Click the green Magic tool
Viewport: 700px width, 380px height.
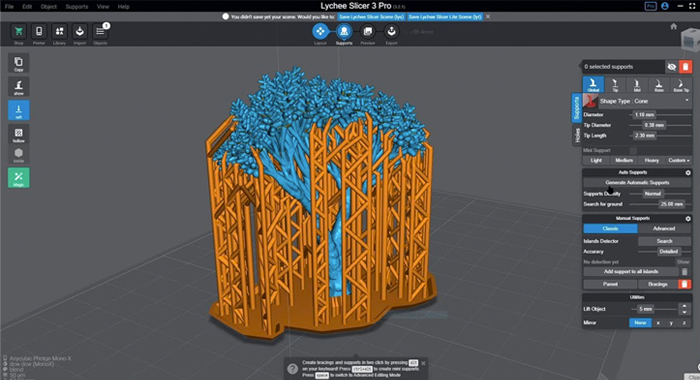[19, 178]
